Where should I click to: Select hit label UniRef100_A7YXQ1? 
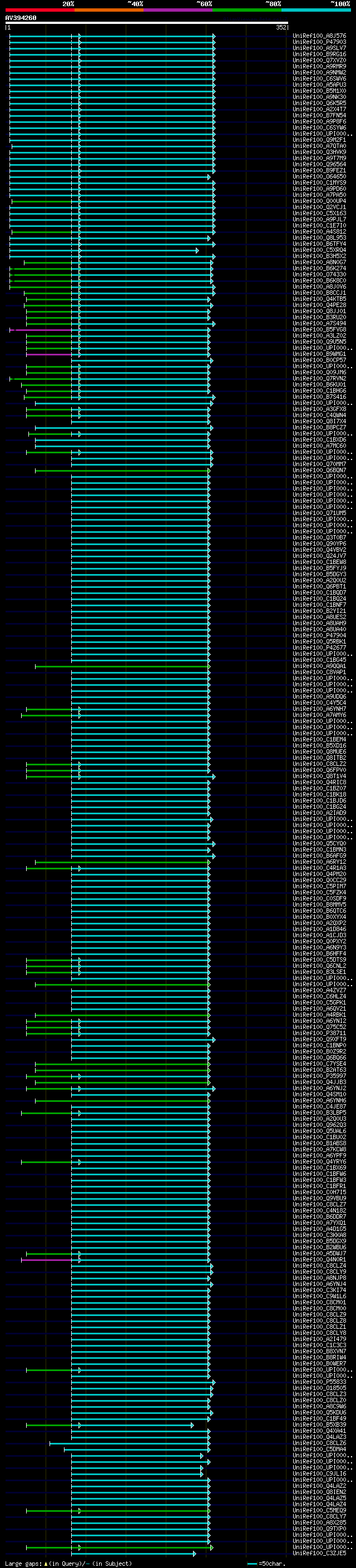[x=319, y=1222]
